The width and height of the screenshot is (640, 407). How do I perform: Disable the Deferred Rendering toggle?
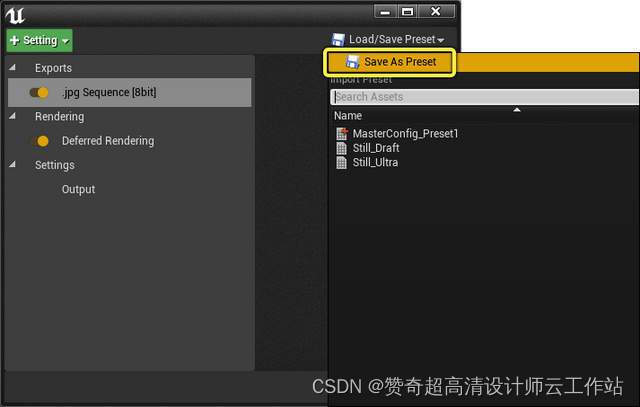(41, 141)
